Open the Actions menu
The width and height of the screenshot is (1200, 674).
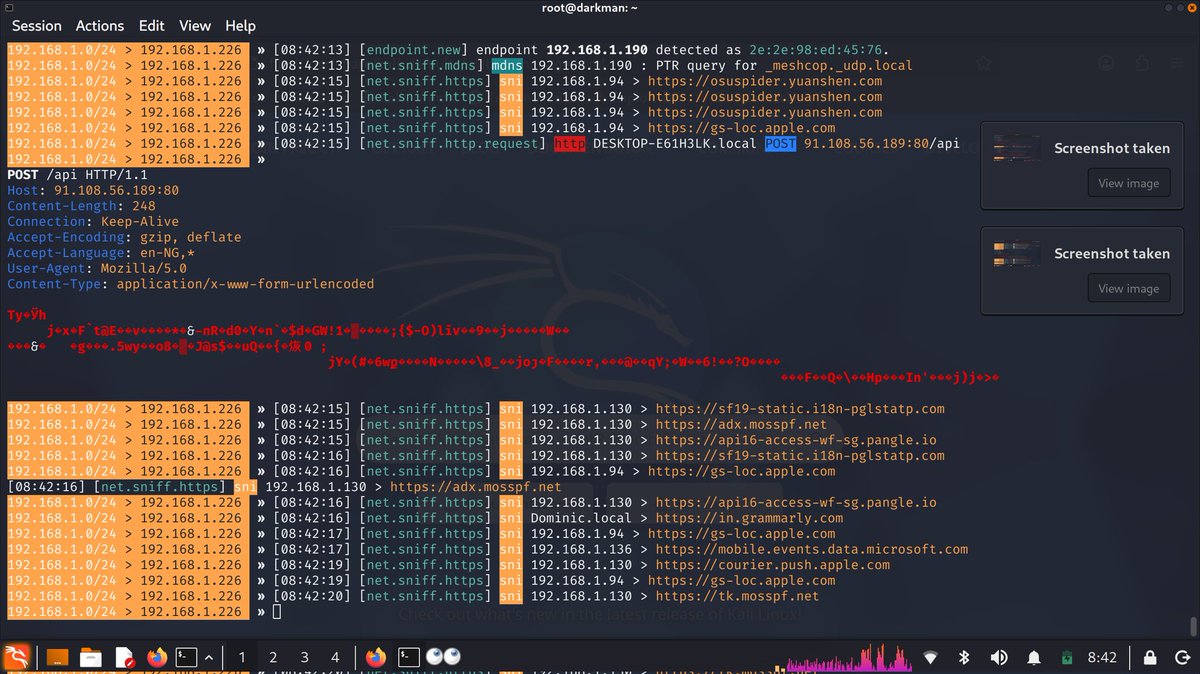pyautogui.click(x=100, y=25)
